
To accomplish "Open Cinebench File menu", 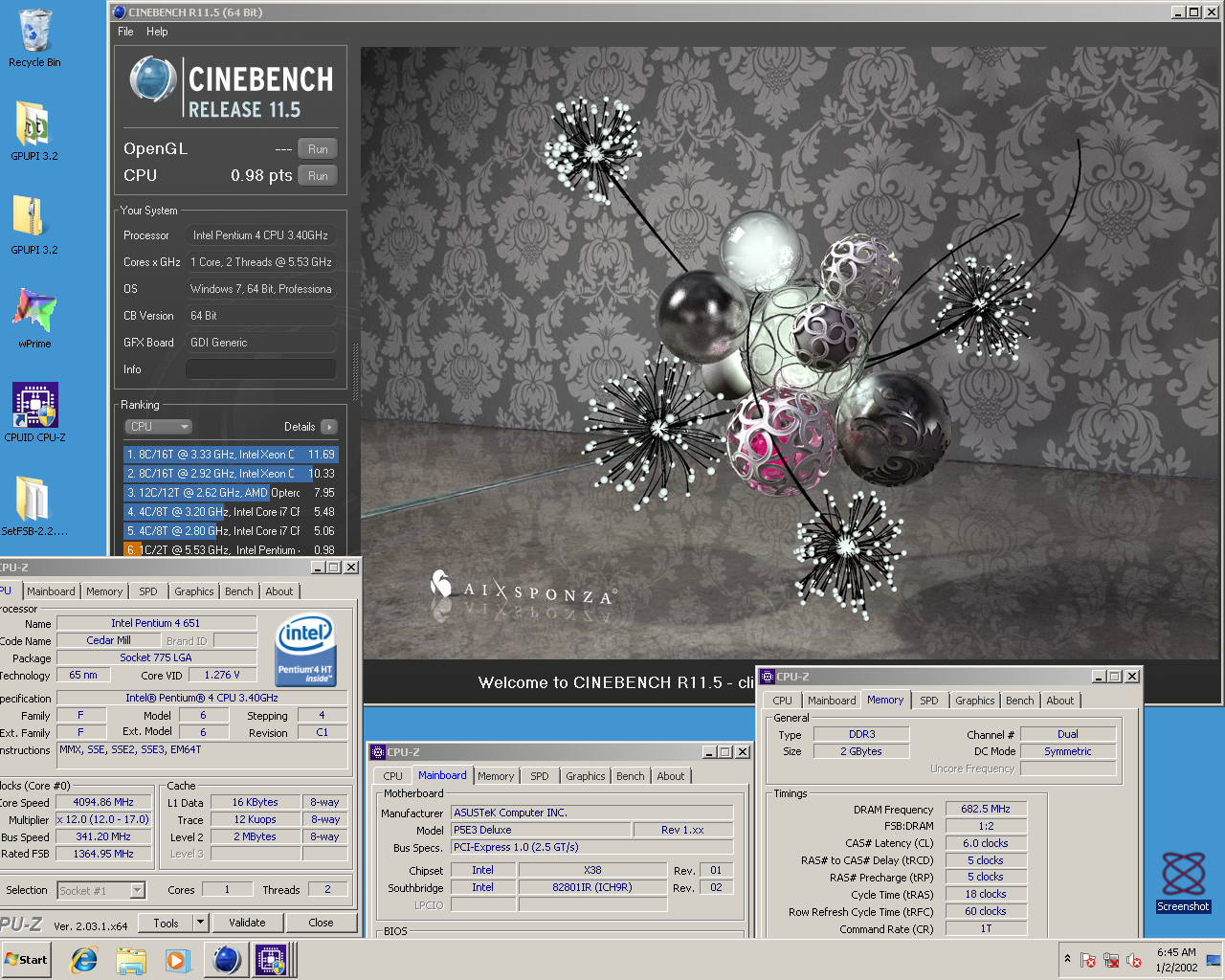I will point(125,32).
